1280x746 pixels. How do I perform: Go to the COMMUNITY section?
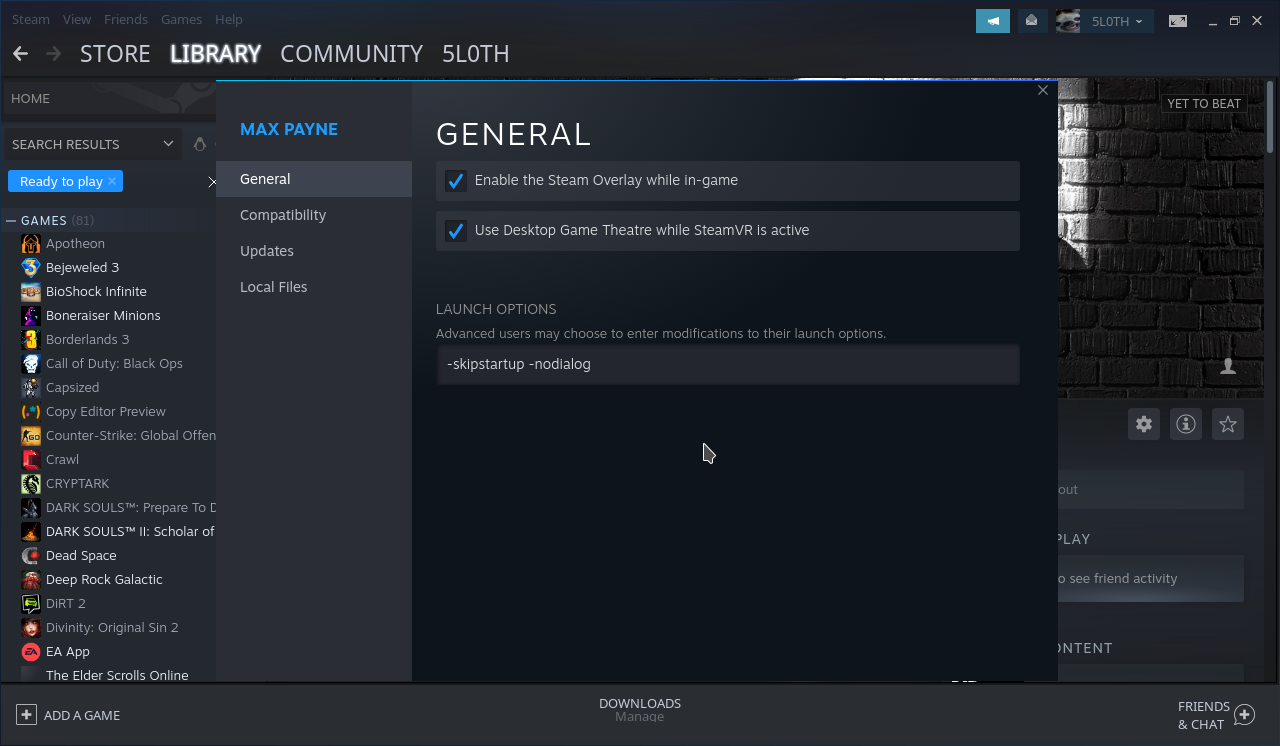(x=351, y=54)
